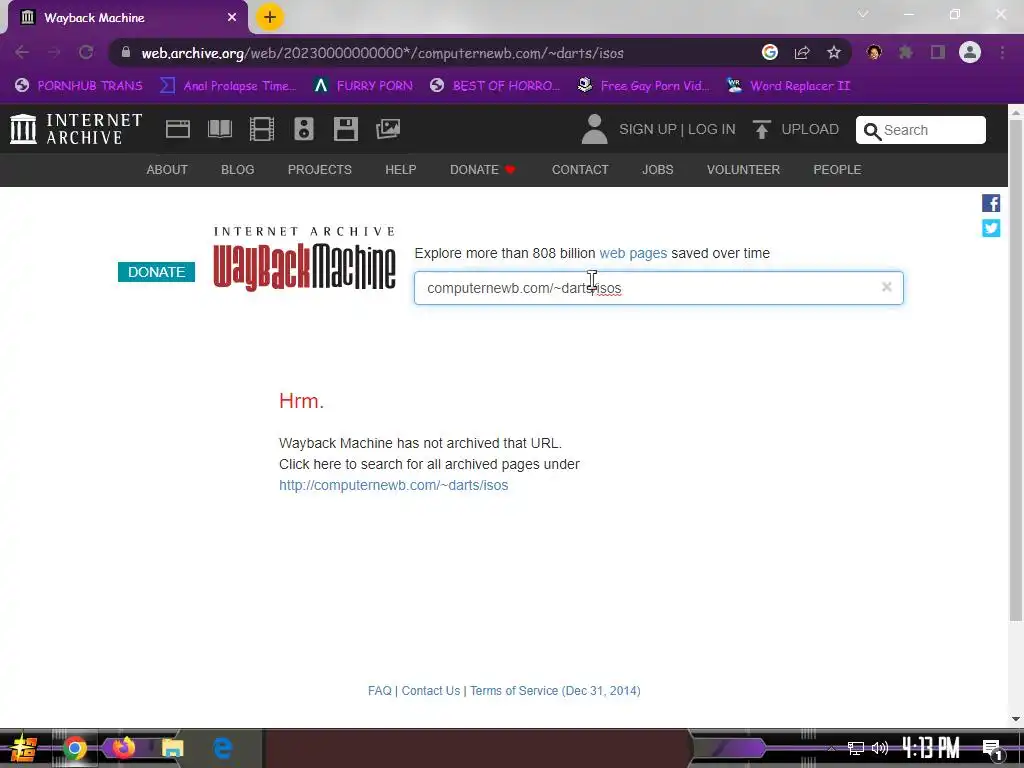Click the taskbar clock showing 4:13 PM
This screenshot has height=768, width=1024.
pos(931,748)
